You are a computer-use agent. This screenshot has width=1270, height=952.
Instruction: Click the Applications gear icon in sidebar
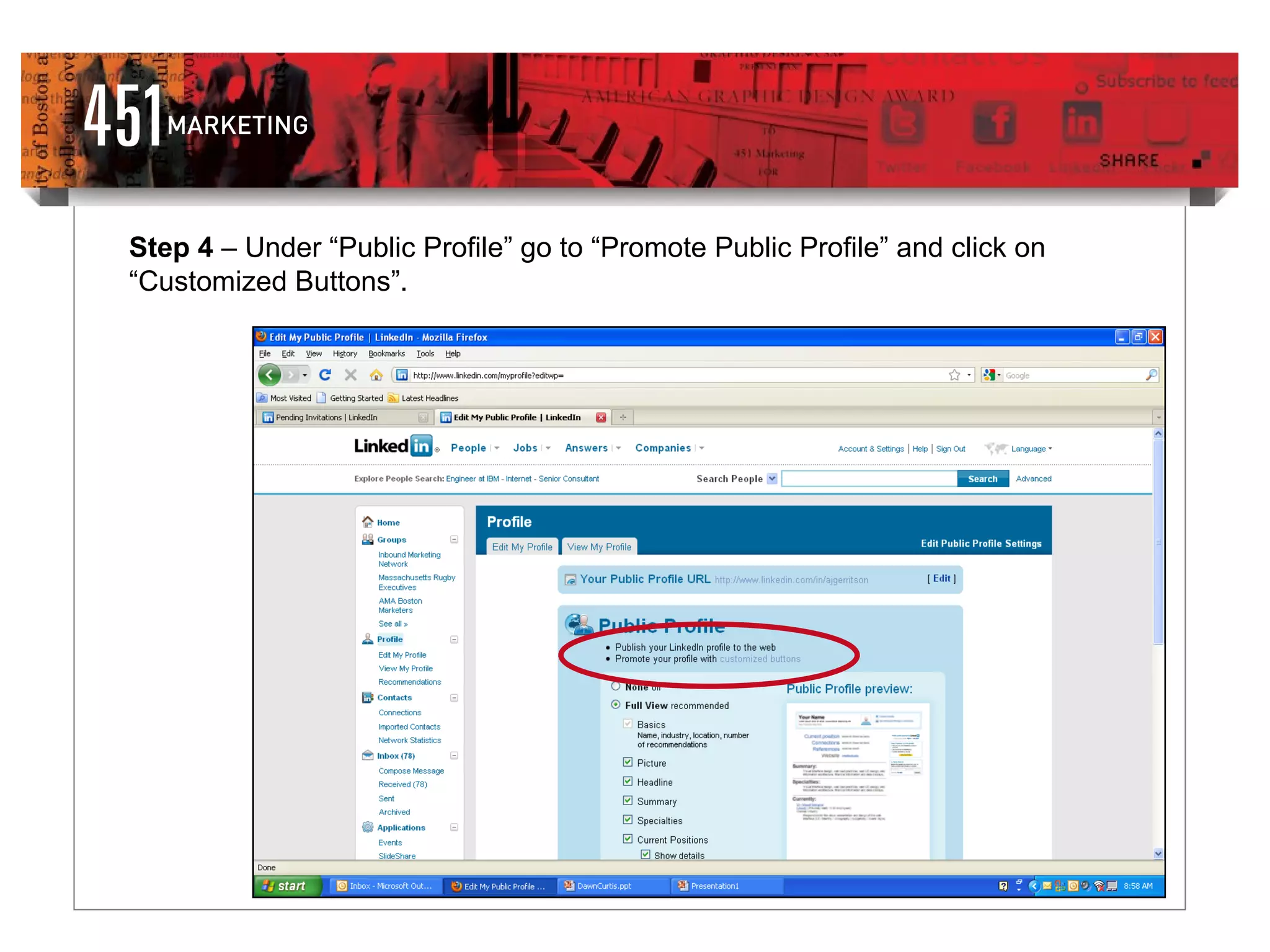click(368, 827)
